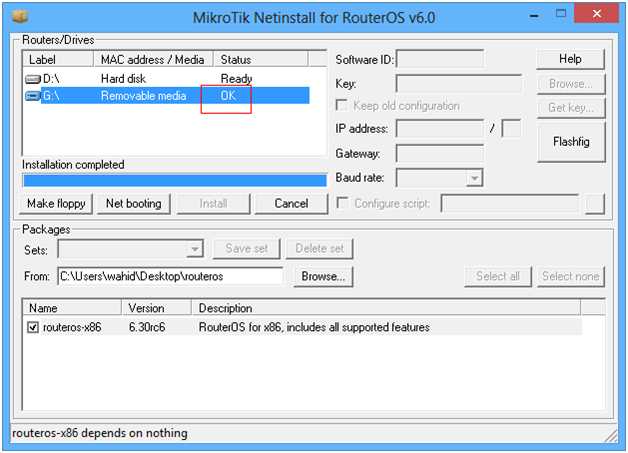Image resolution: width=628 pixels, height=453 pixels.
Task: Click the Flashfig button
Action: [x=570, y=142]
